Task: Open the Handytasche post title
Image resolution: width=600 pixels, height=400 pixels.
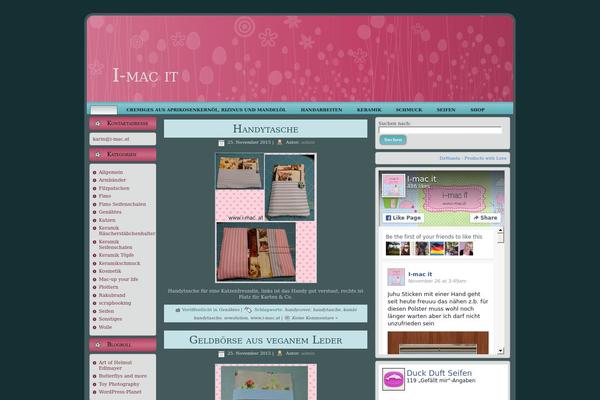Action: (x=265, y=129)
